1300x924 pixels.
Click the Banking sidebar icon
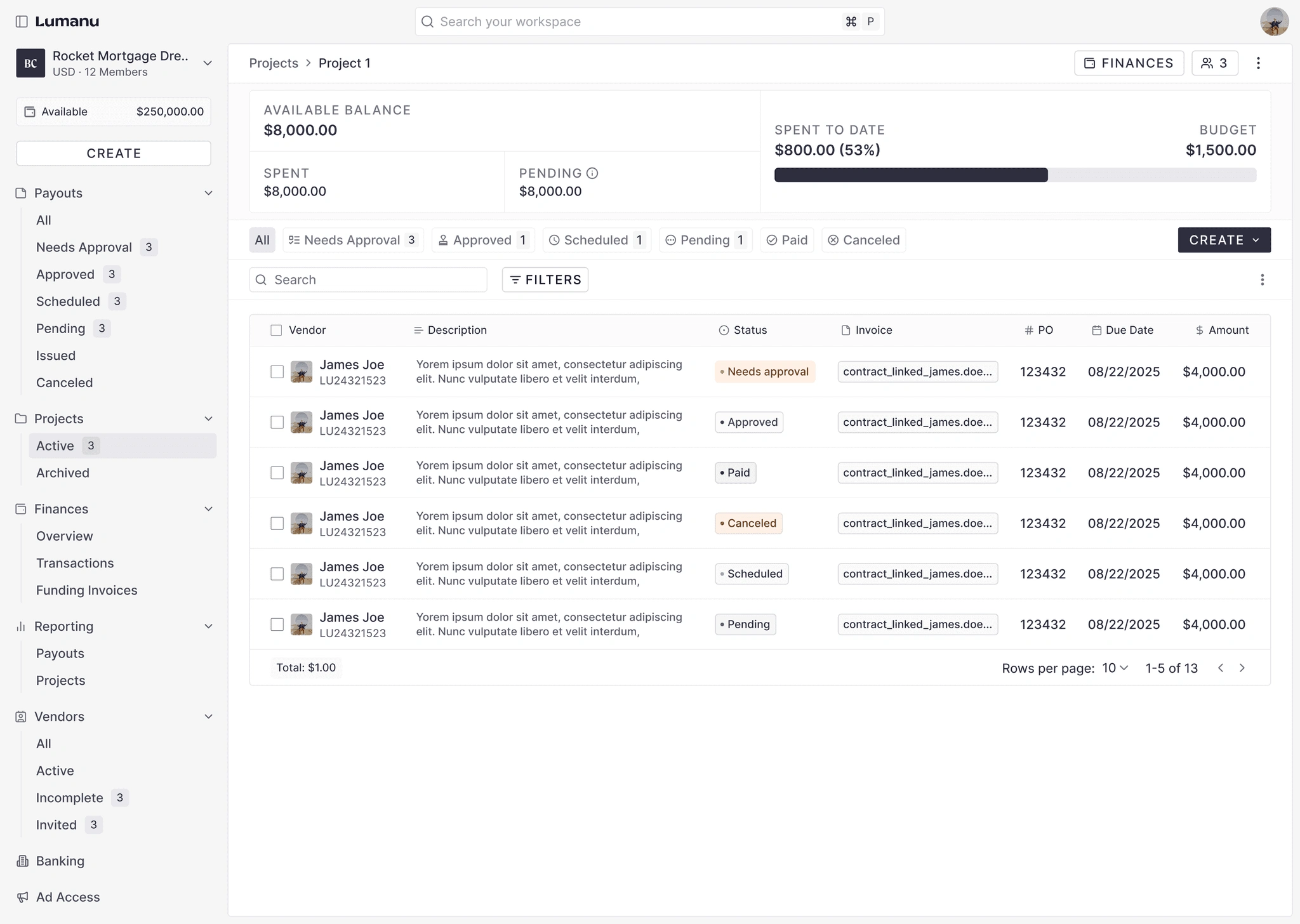tap(22, 861)
